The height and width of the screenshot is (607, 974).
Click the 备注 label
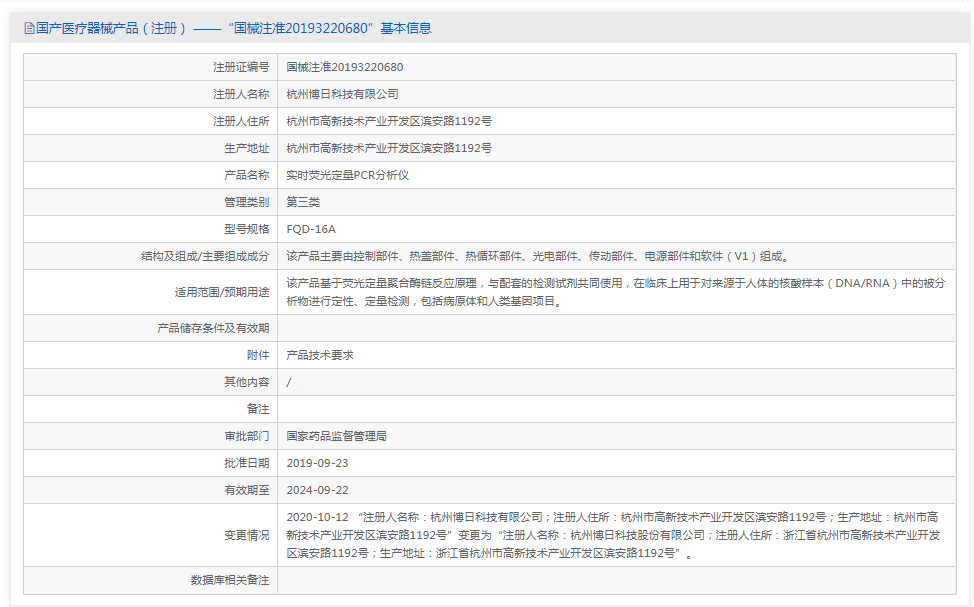pos(258,409)
